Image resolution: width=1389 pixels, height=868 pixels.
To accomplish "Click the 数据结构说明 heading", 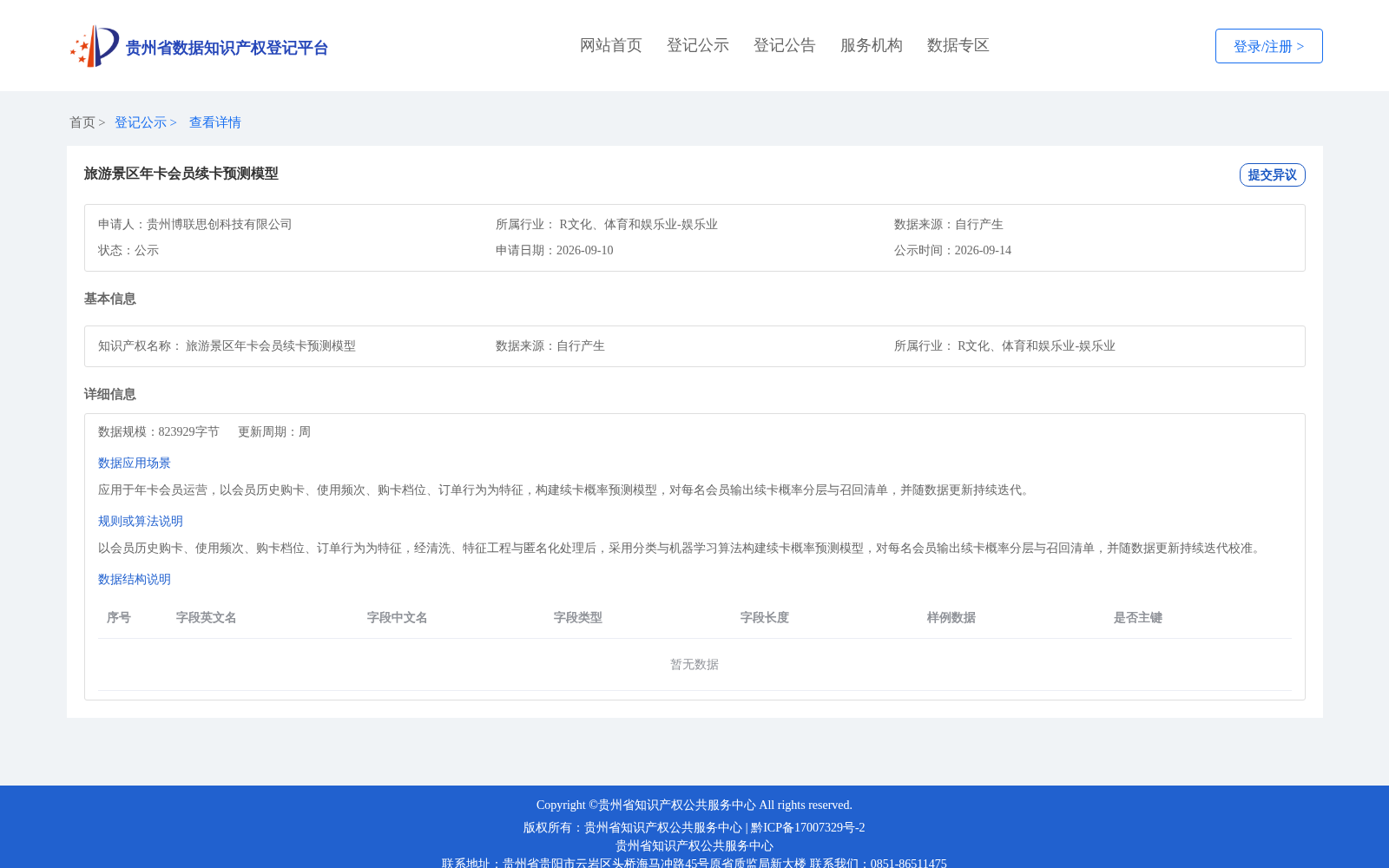I will point(135,579).
